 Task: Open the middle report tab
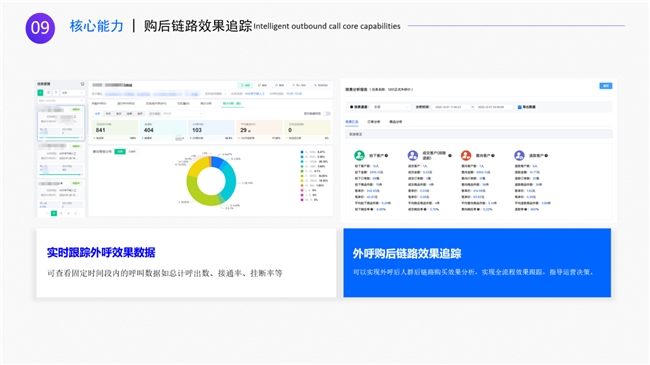pos(374,122)
